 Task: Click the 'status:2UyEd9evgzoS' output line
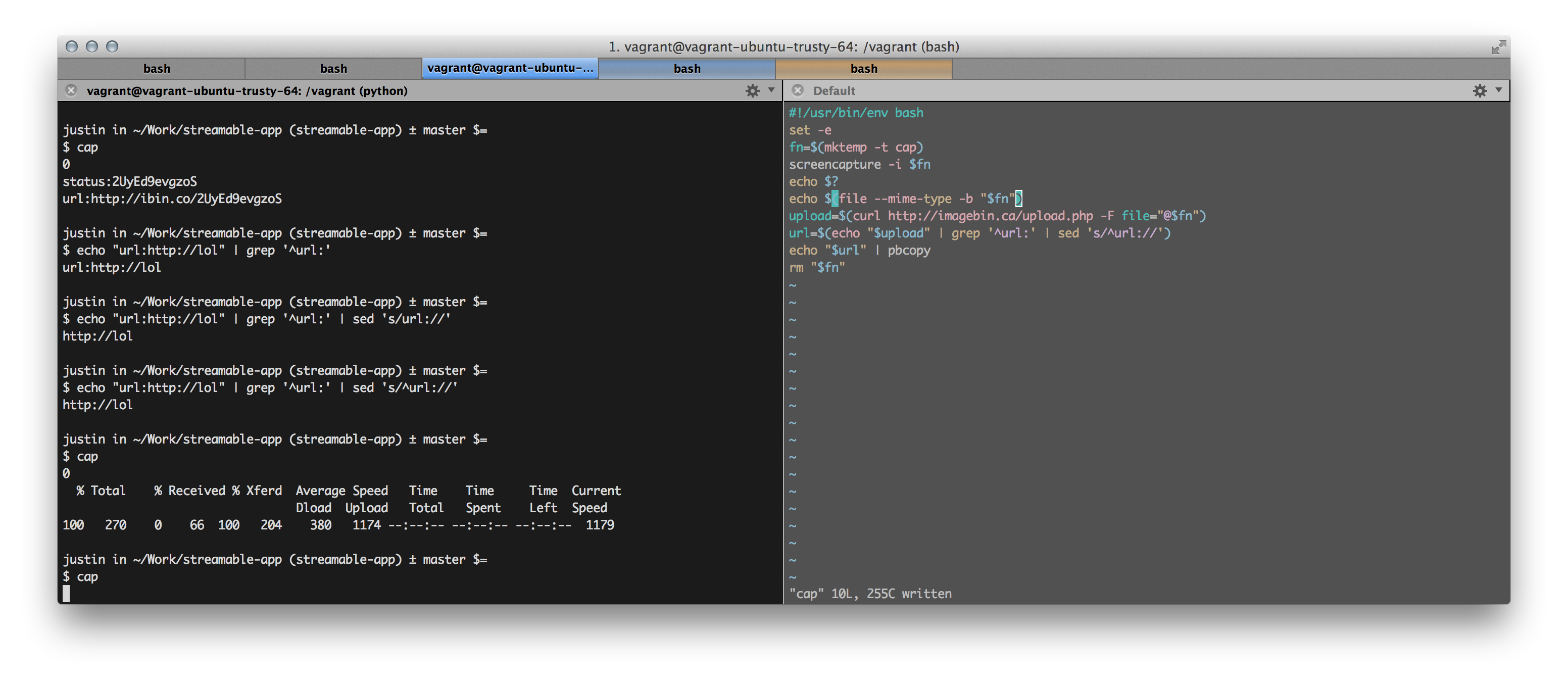(x=130, y=182)
